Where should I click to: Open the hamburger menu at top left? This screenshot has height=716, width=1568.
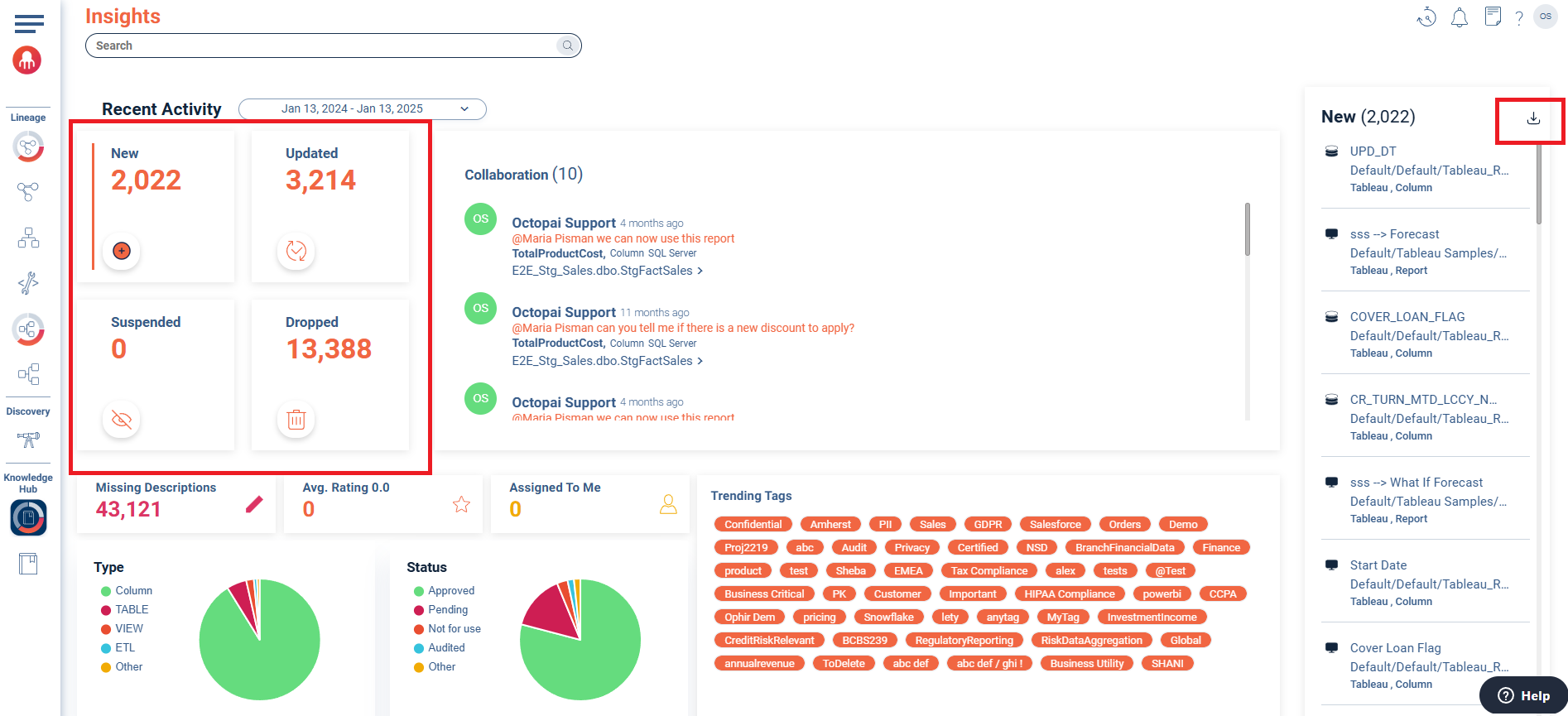coord(29,24)
